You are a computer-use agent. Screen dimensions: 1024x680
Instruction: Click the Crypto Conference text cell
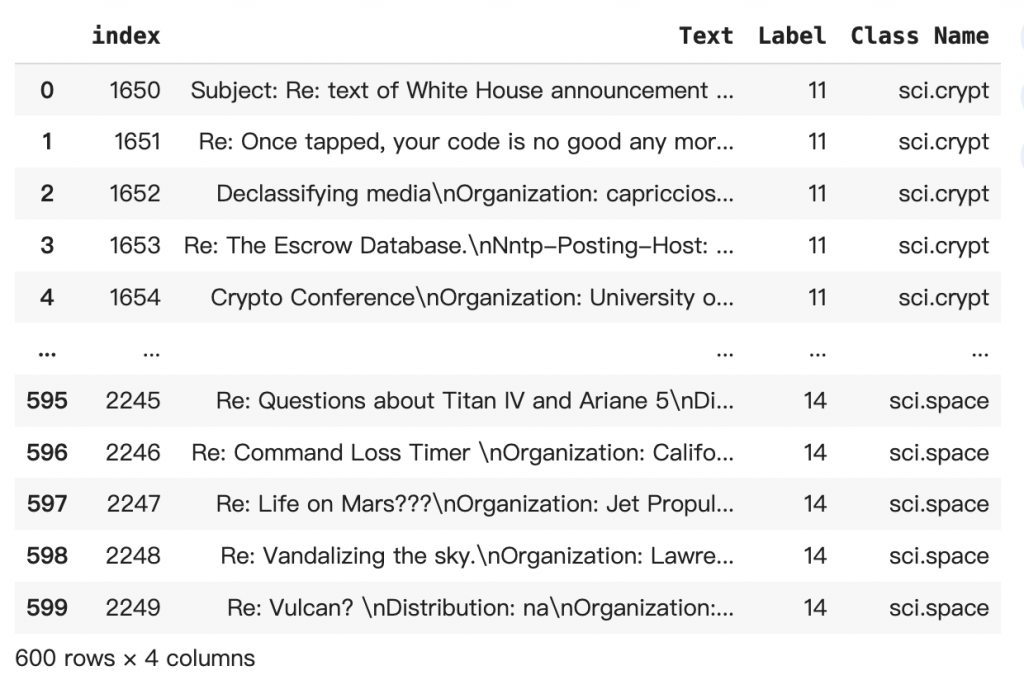tap(472, 298)
